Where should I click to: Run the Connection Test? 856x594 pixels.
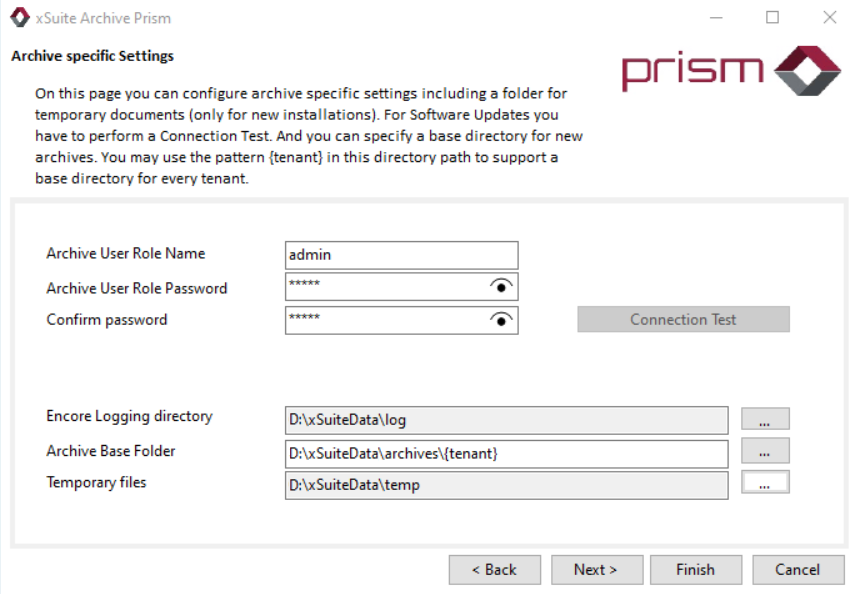[x=683, y=320]
